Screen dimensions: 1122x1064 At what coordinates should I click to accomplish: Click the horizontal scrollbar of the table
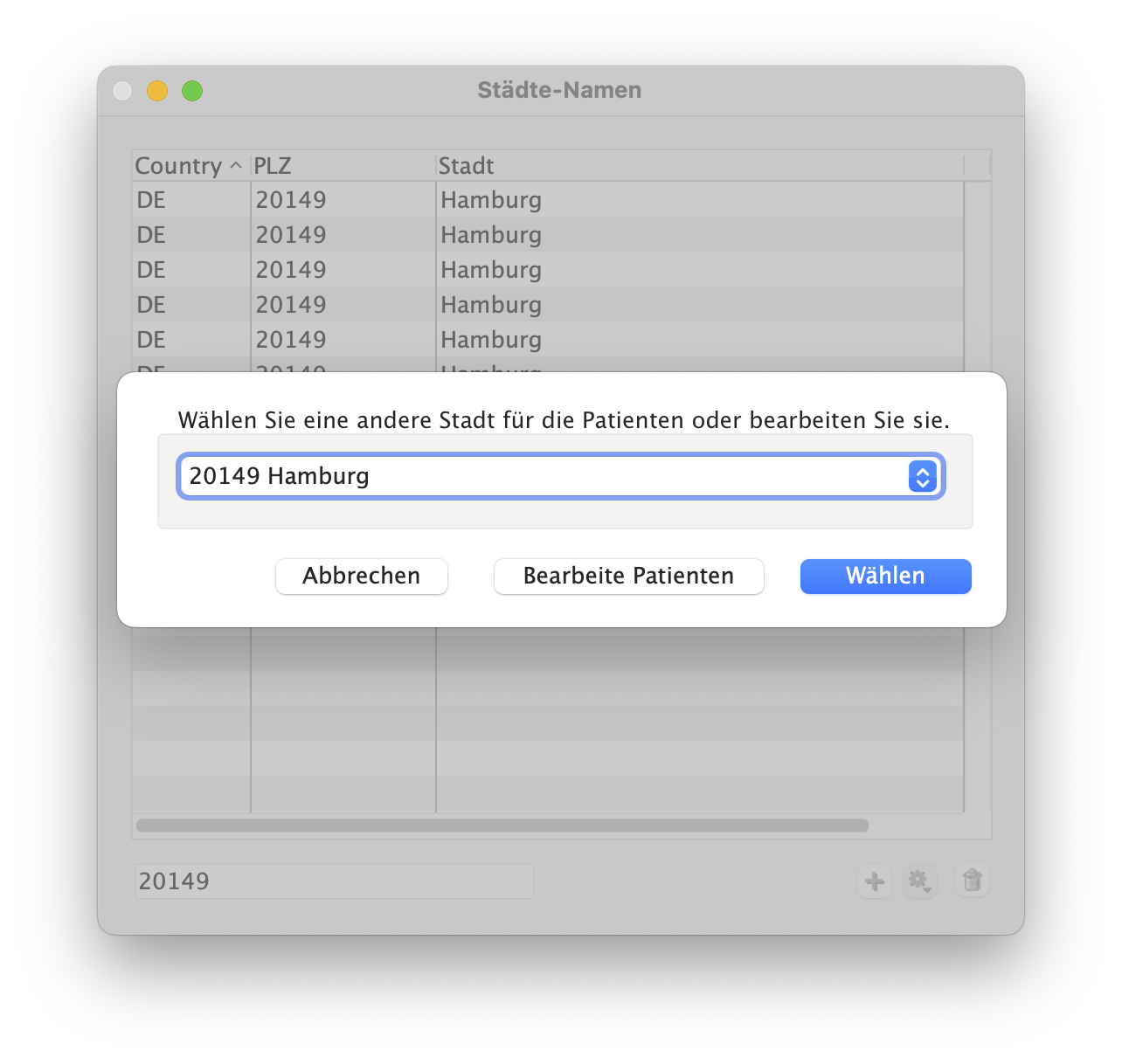502,826
